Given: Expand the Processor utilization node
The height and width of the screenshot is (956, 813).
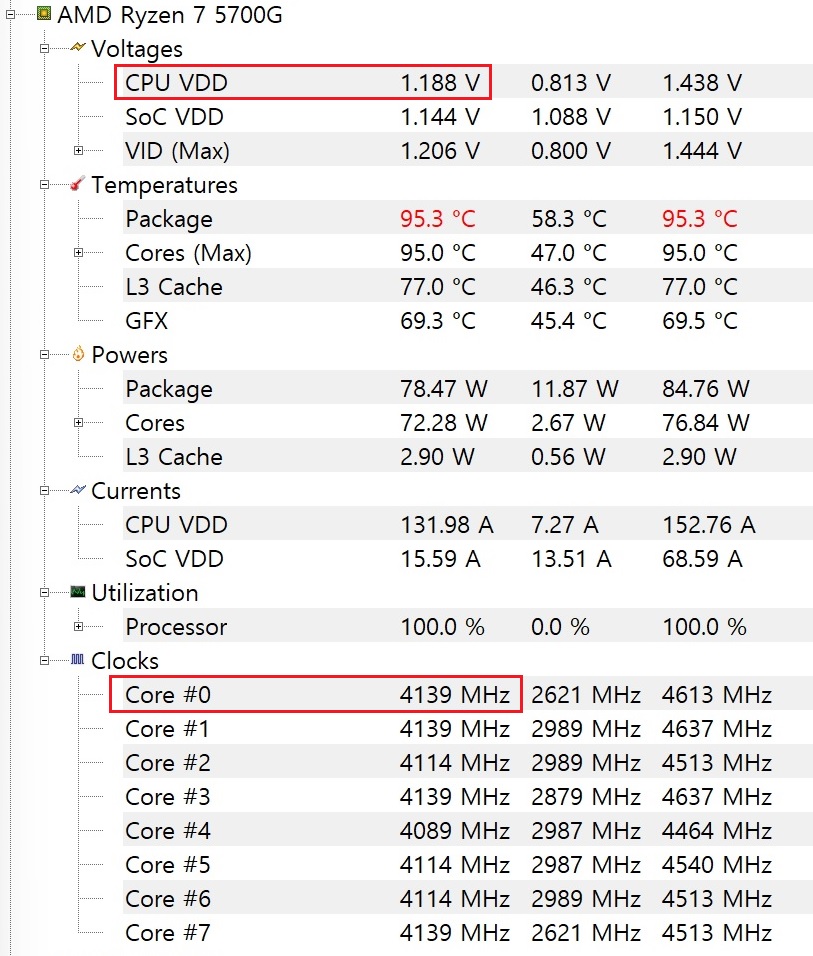Looking at the screenshot, I should pos(78,627).
